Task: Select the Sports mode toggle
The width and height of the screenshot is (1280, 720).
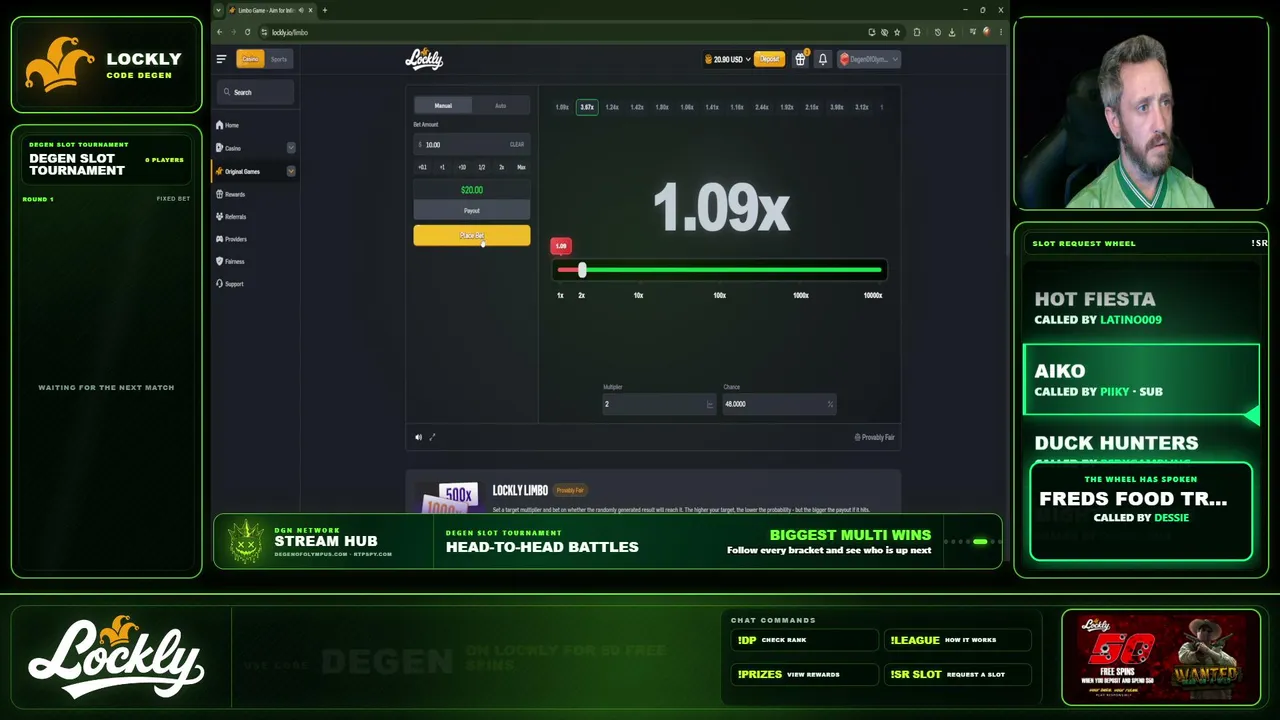Action: click(279, 59)
